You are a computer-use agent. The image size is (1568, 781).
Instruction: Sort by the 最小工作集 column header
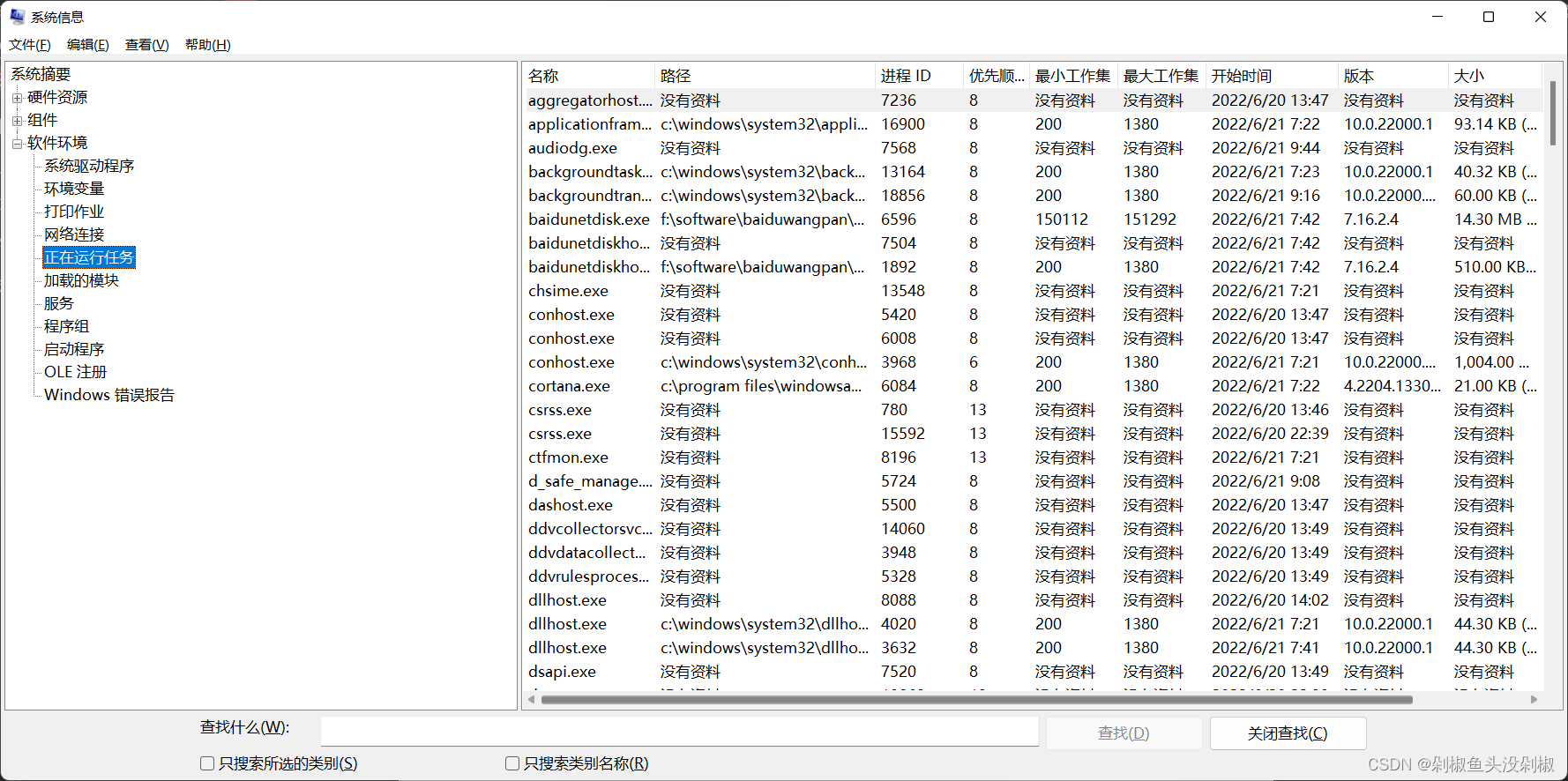pyautogui.click(x=1074, y=76)
